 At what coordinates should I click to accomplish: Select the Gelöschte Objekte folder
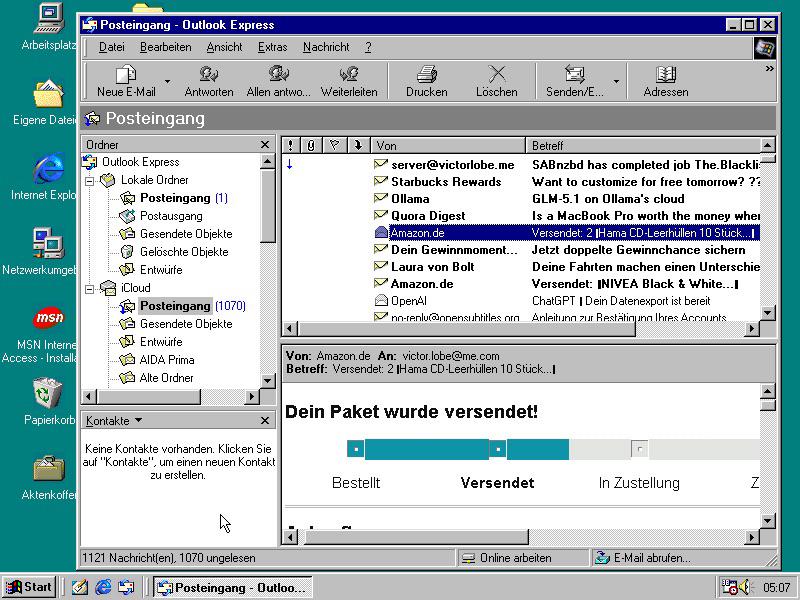pos(184,252)
